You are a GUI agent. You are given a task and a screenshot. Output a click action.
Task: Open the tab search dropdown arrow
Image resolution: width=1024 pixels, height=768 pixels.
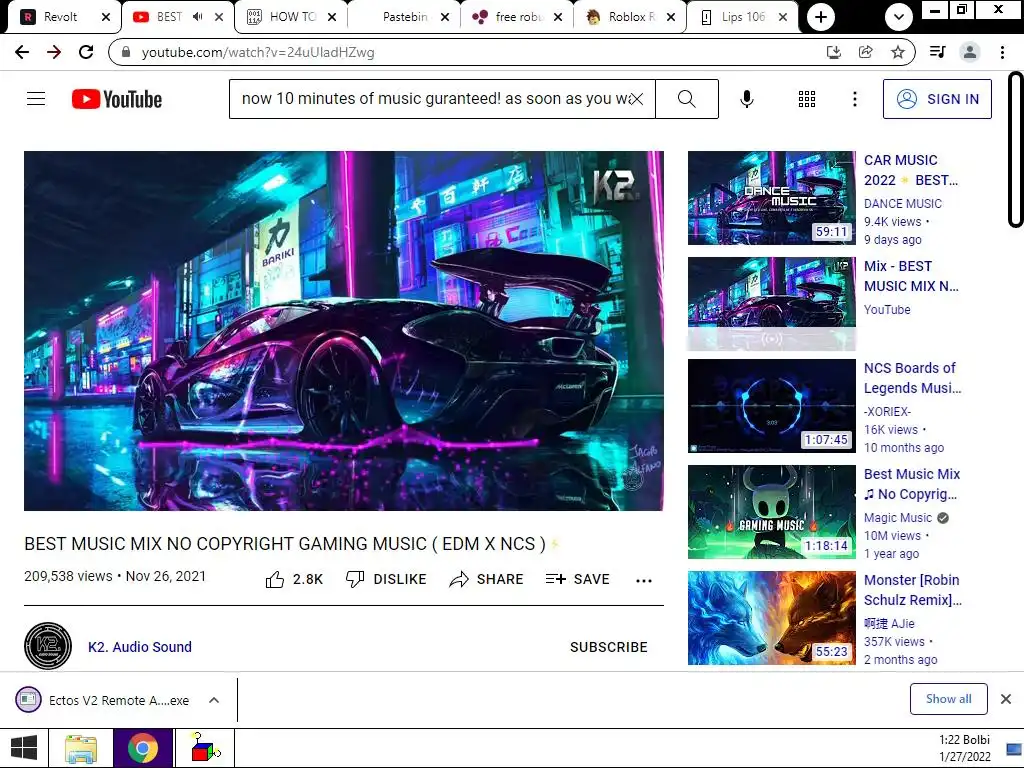click(899, 17)
